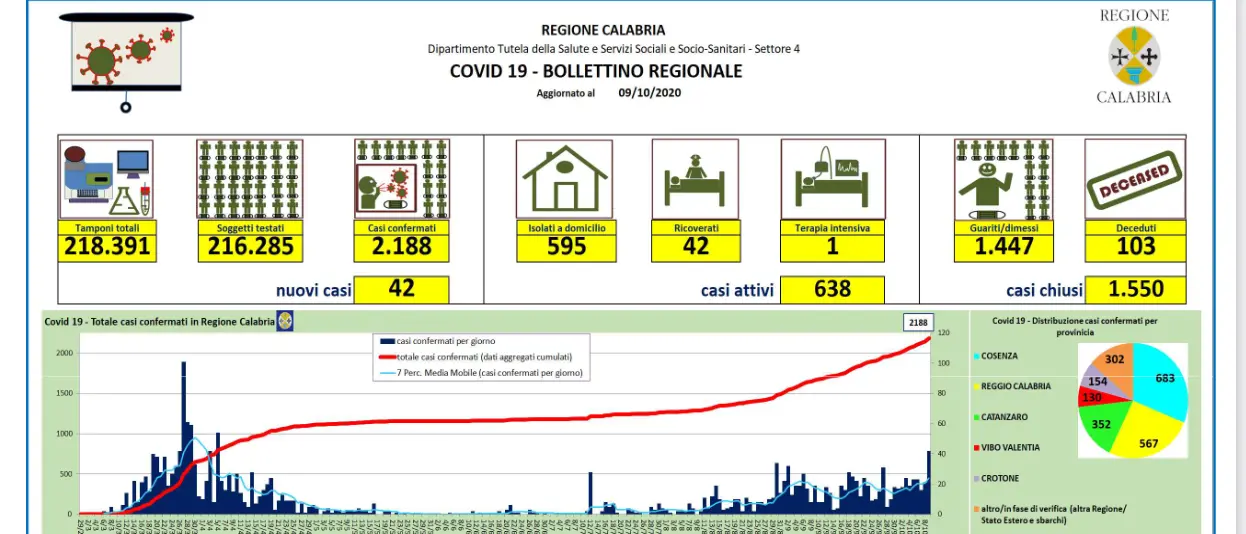This screenshot has width=1246, height=534.
Task: Select the Ricoverati value 42
Action: pyautogui.click(x=695, y=247)
